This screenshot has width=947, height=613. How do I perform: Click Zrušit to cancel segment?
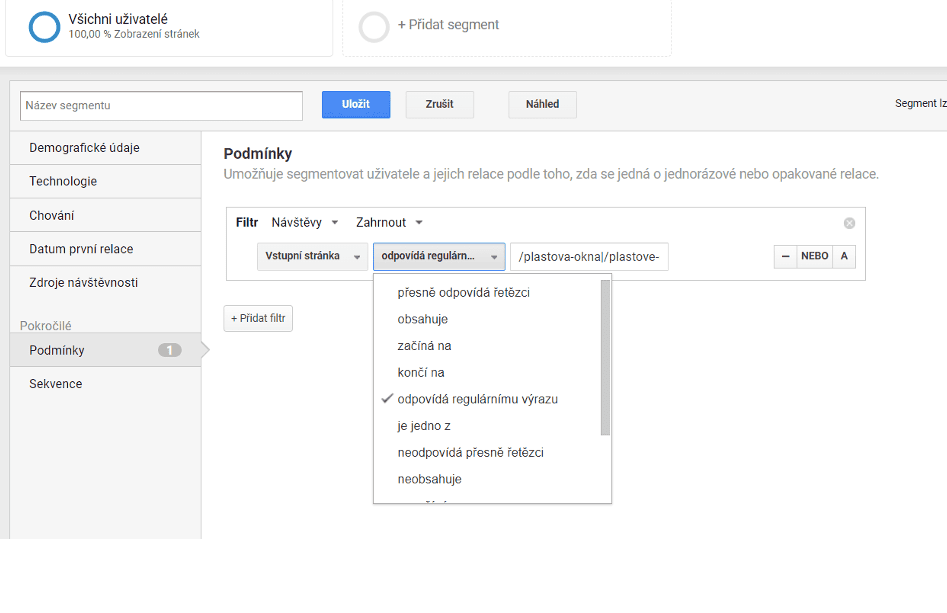439,105
